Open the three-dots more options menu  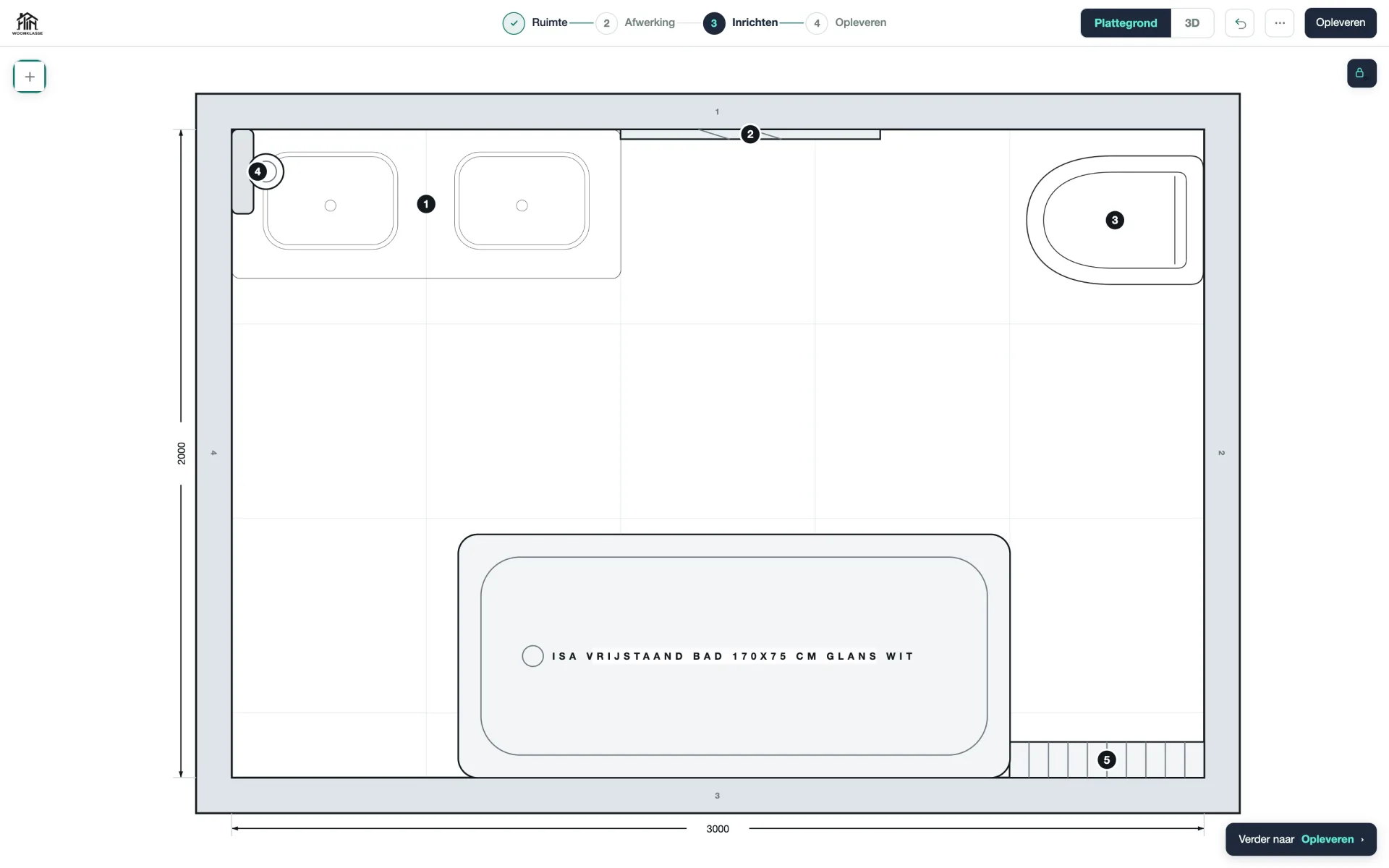[1280, 23]
